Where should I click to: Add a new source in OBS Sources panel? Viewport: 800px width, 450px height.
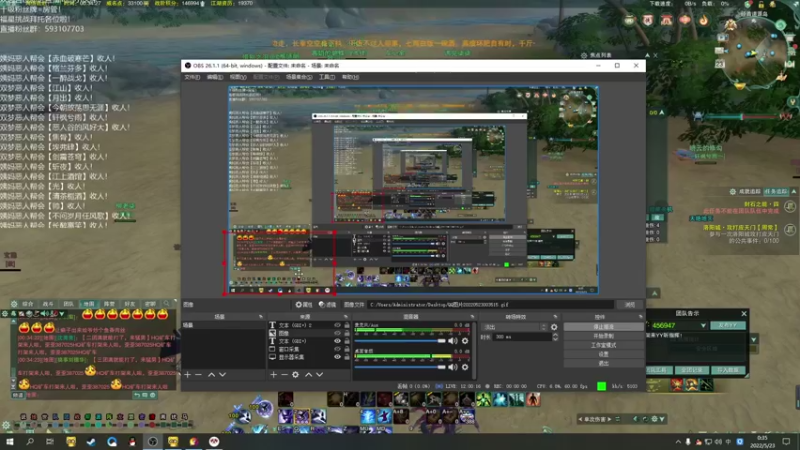tap(273, 374)
